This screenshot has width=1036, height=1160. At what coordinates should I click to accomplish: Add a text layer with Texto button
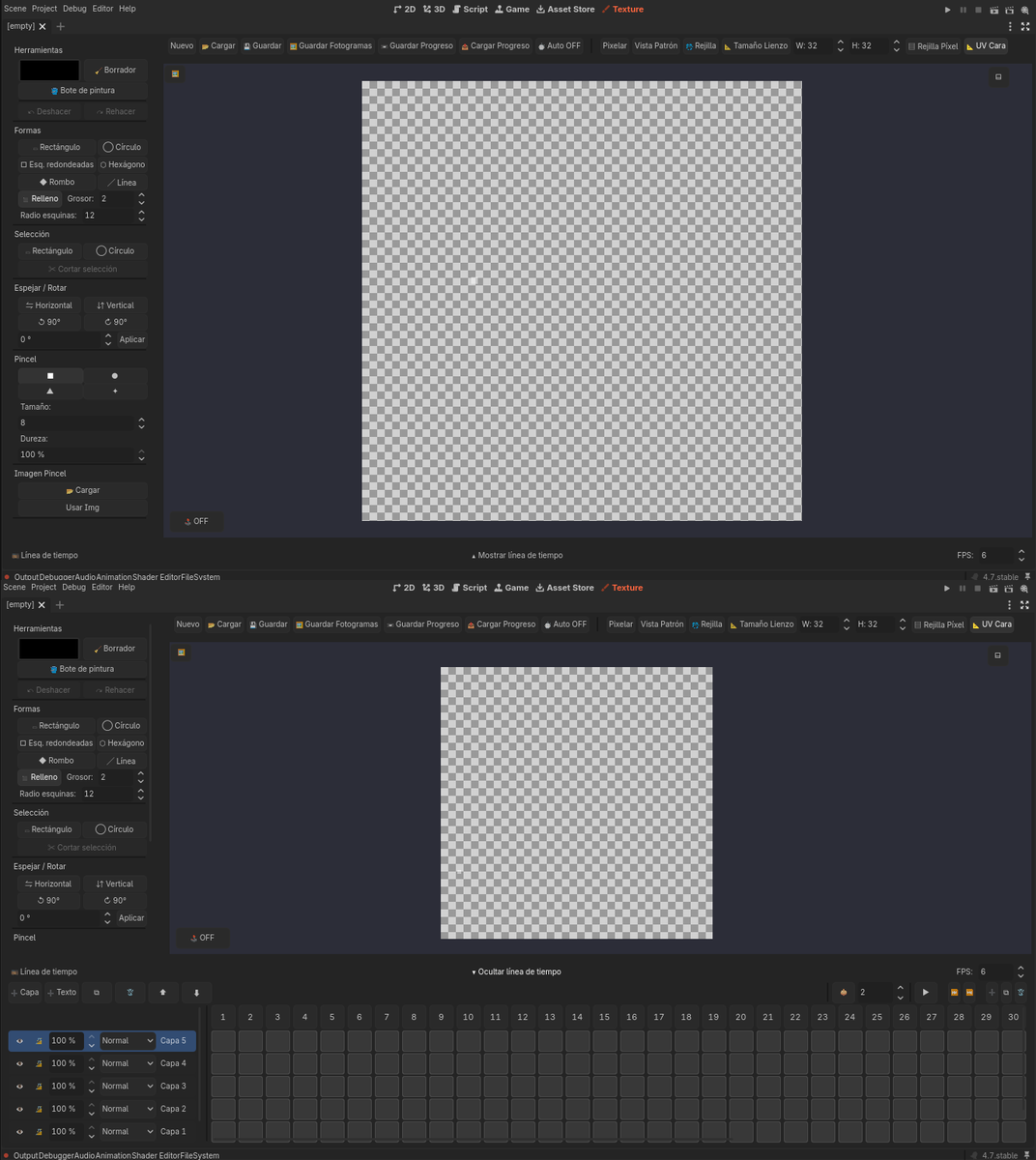[62, 993]
